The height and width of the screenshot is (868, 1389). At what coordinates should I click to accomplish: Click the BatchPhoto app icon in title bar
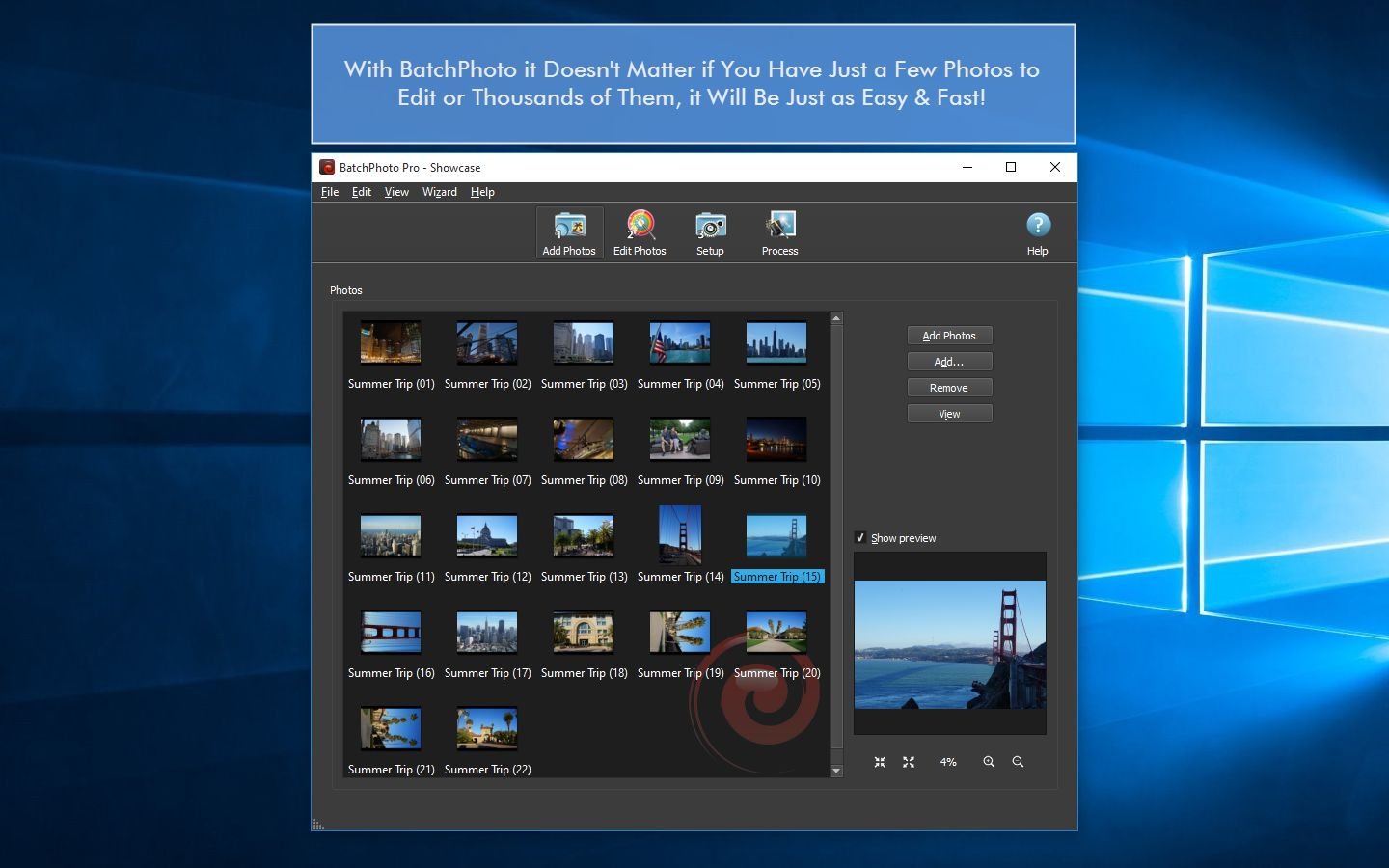coord(327,167)
